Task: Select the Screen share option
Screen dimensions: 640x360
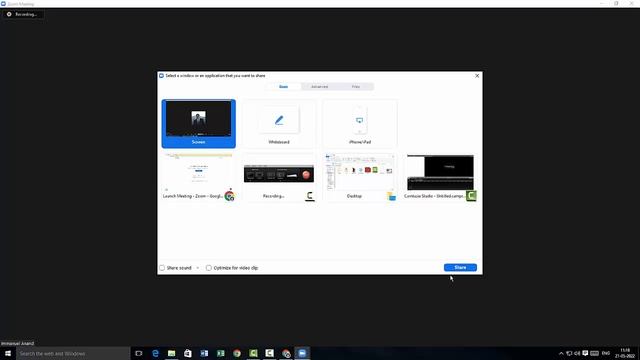Action: (x=198, y=124)
